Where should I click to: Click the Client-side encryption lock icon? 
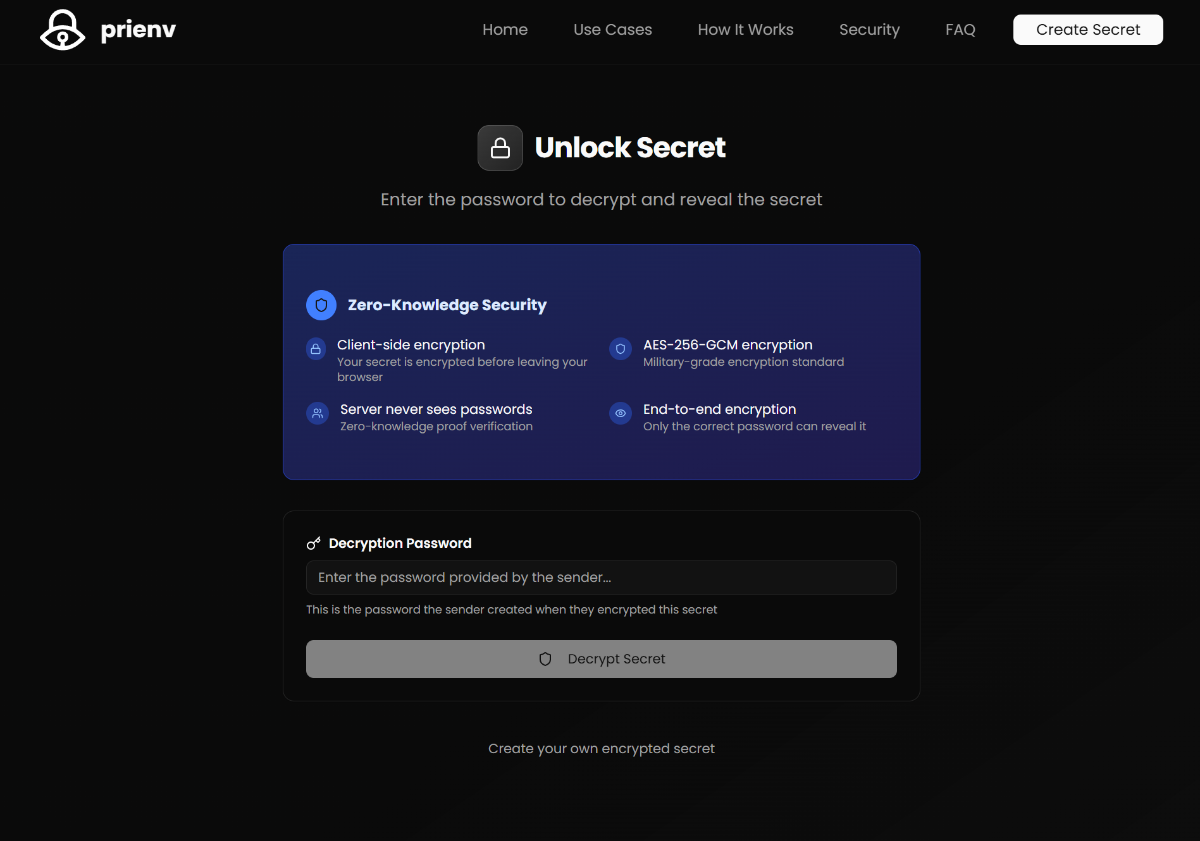tap(316, 349)
